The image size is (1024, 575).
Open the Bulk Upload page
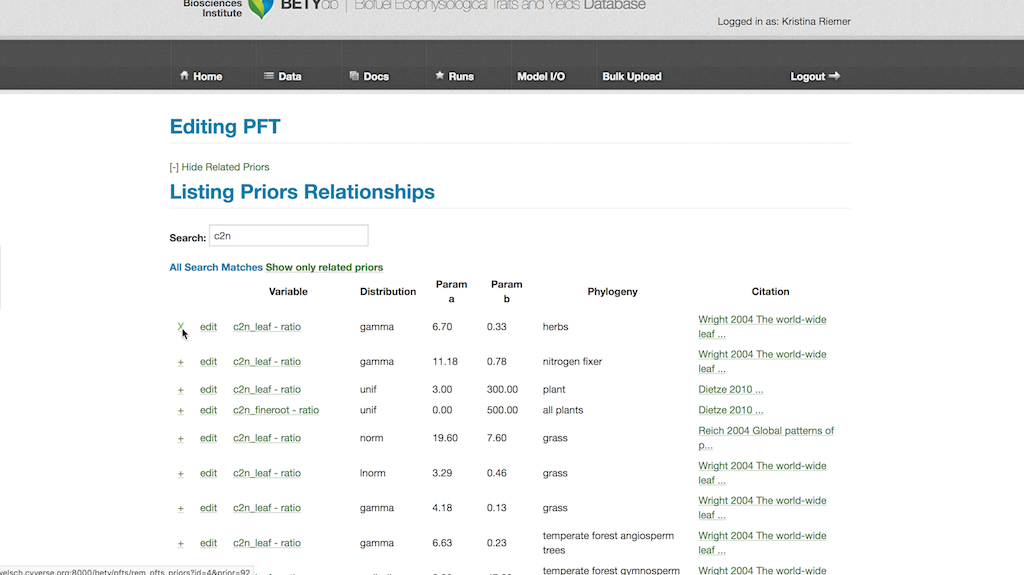coord(631,76)
